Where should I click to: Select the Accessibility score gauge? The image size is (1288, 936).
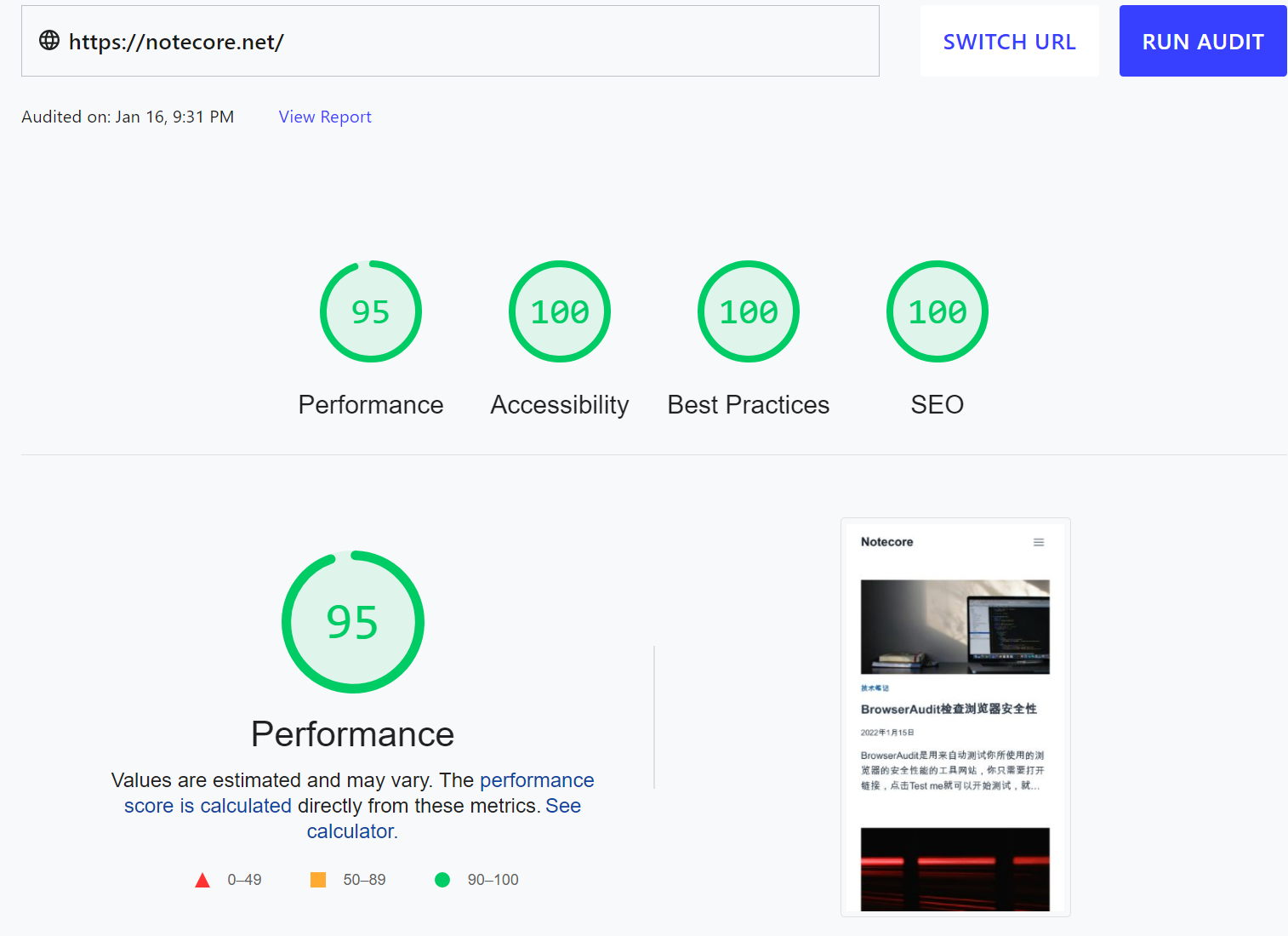560,312
